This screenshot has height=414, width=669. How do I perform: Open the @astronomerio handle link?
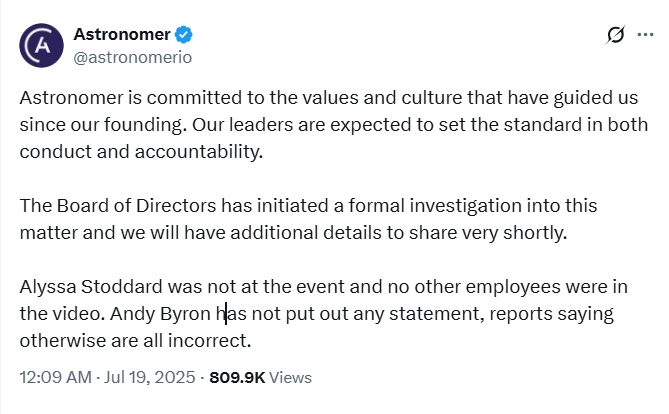click(133, 57)
